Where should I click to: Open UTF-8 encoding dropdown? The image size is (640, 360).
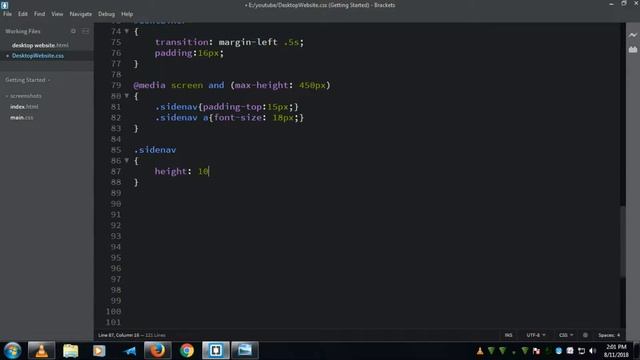(536, 335)
